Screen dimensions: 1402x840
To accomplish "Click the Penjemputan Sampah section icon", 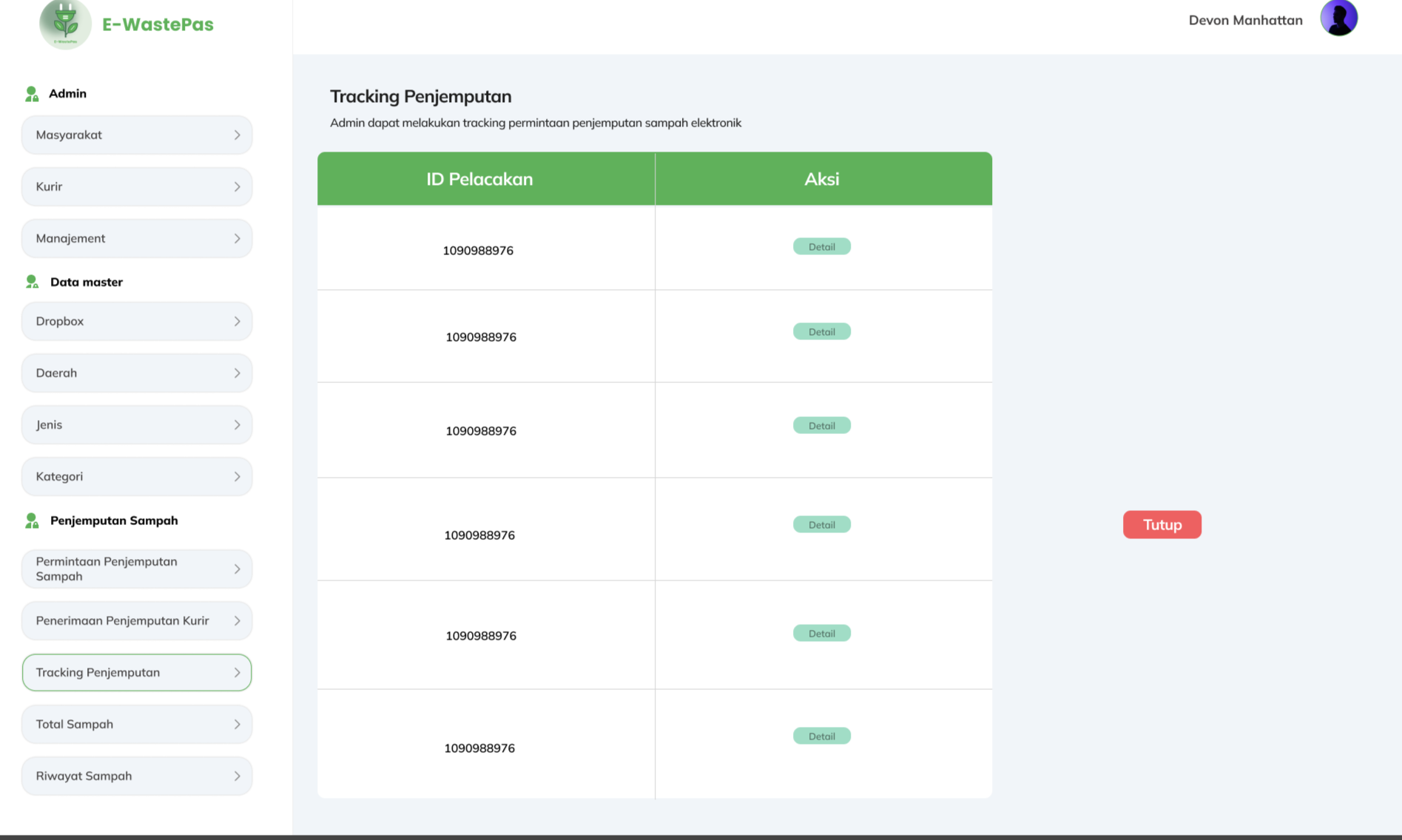I will (x=32, y=521).
